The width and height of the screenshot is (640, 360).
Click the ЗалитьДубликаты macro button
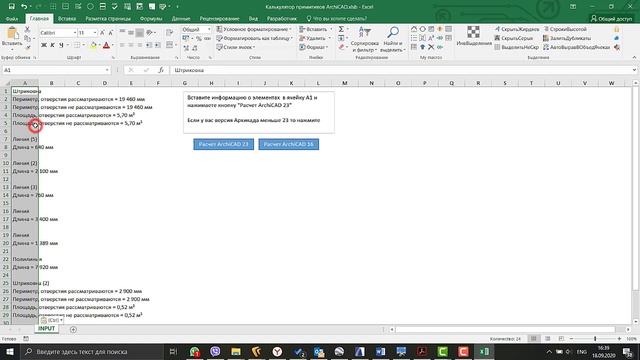coord(567,38)
